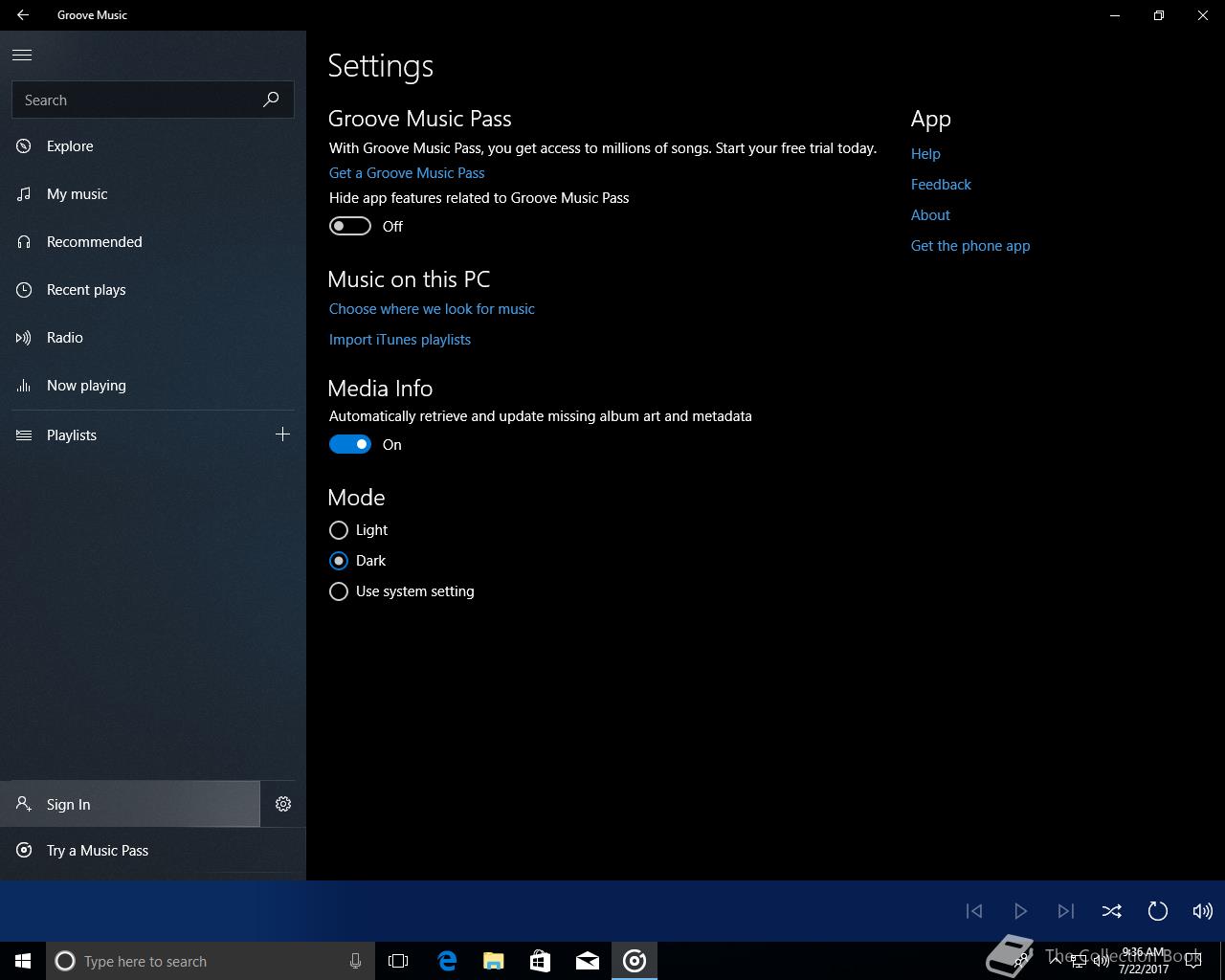The width and height of the screenshot is (1225, 980).
Task: Select the Dark mode radio button
Action: tap(338, 561)
